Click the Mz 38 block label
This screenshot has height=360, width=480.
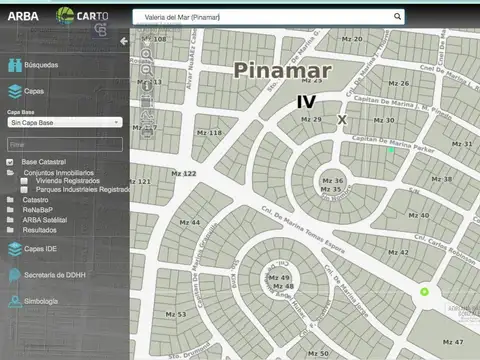click(442, 179)
